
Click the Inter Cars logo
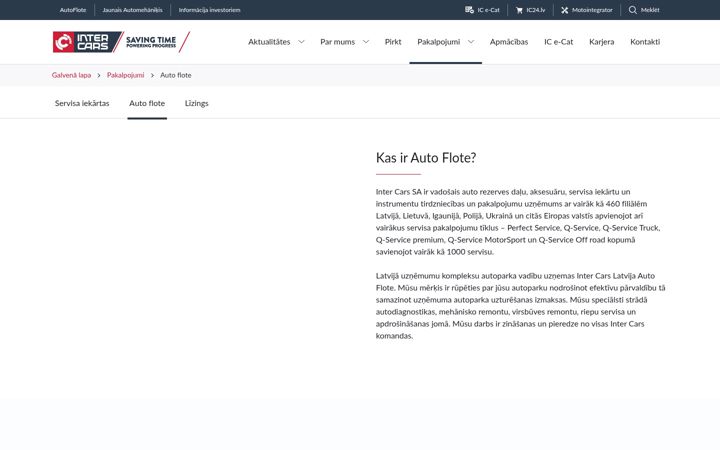click(87, 42)
